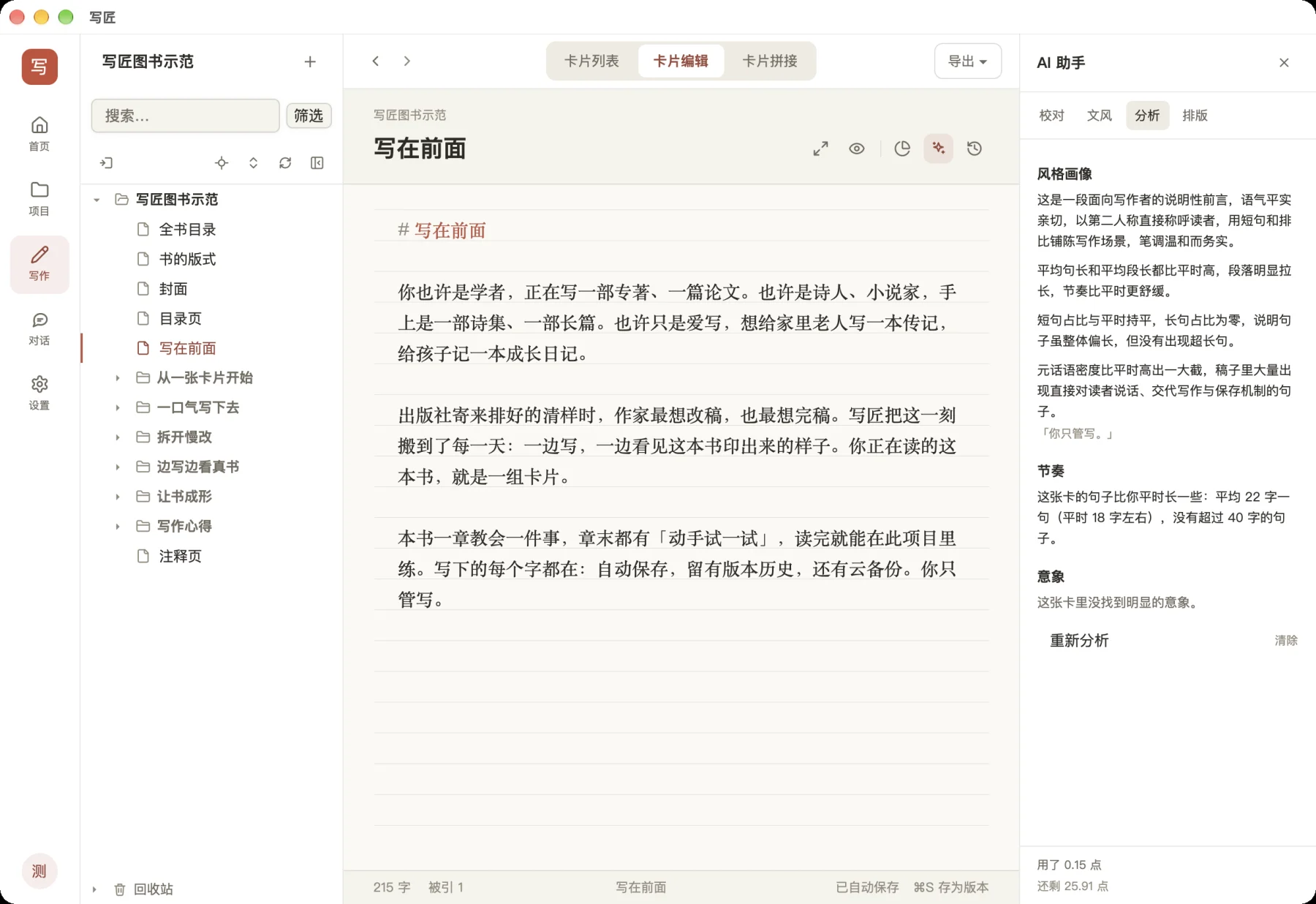Click the 筛选 filter button
Image resolution: width=1316 pixels, height=904 pixels.
(x=309, y=116)
